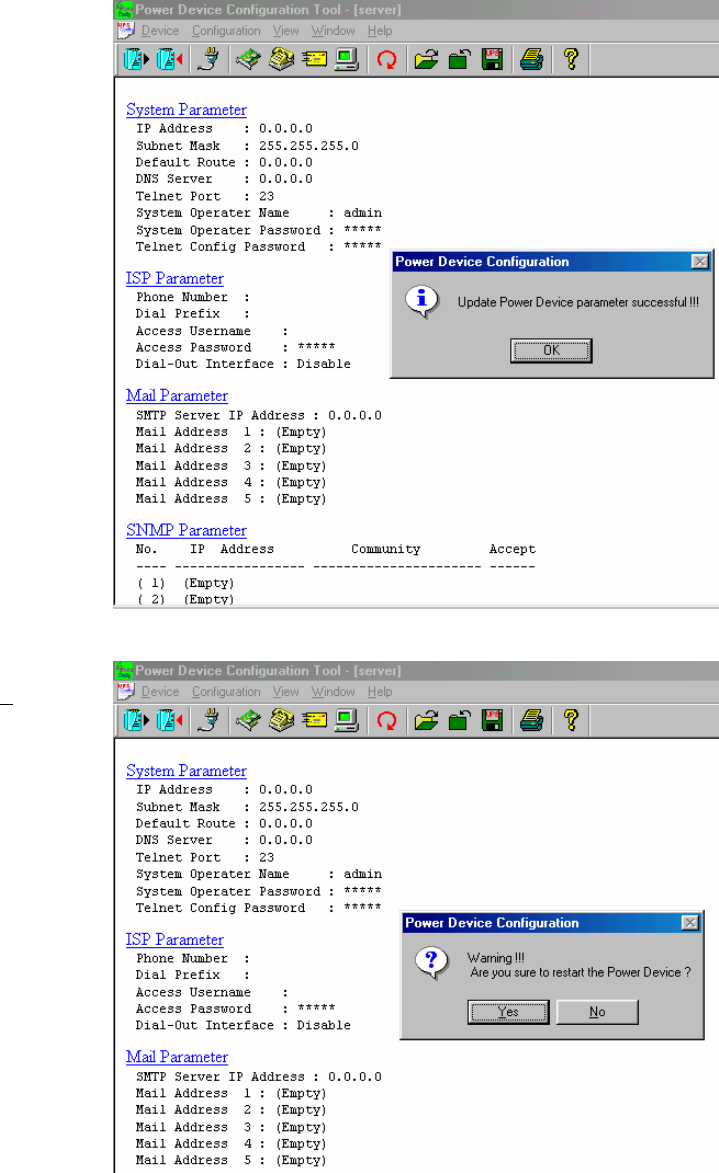Select 'Community' column header in SNMP table
Screen dimensions: 719x1173
(385, 549)
